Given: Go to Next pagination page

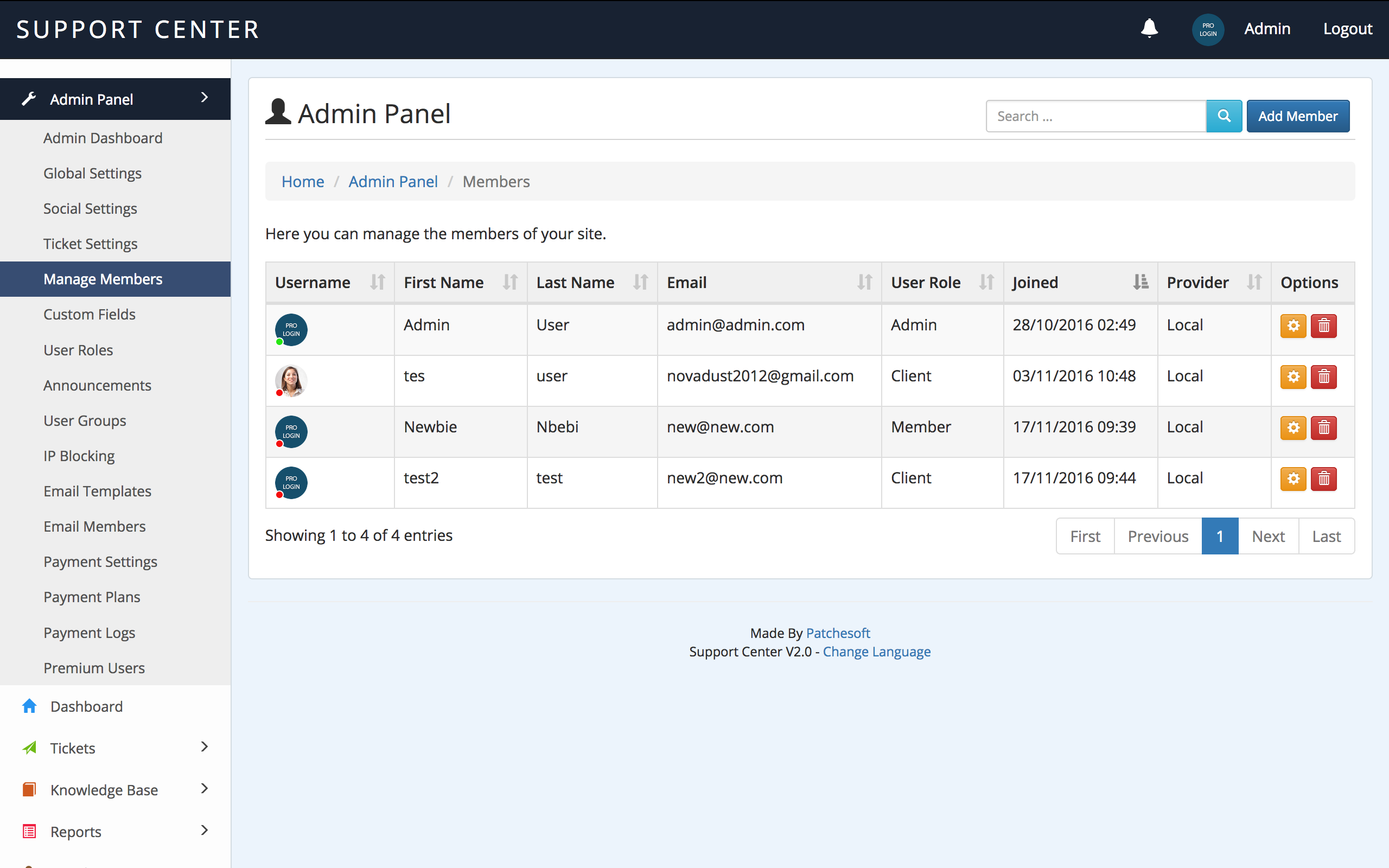Looking at the screenshot, I should tap(1268, 536).
